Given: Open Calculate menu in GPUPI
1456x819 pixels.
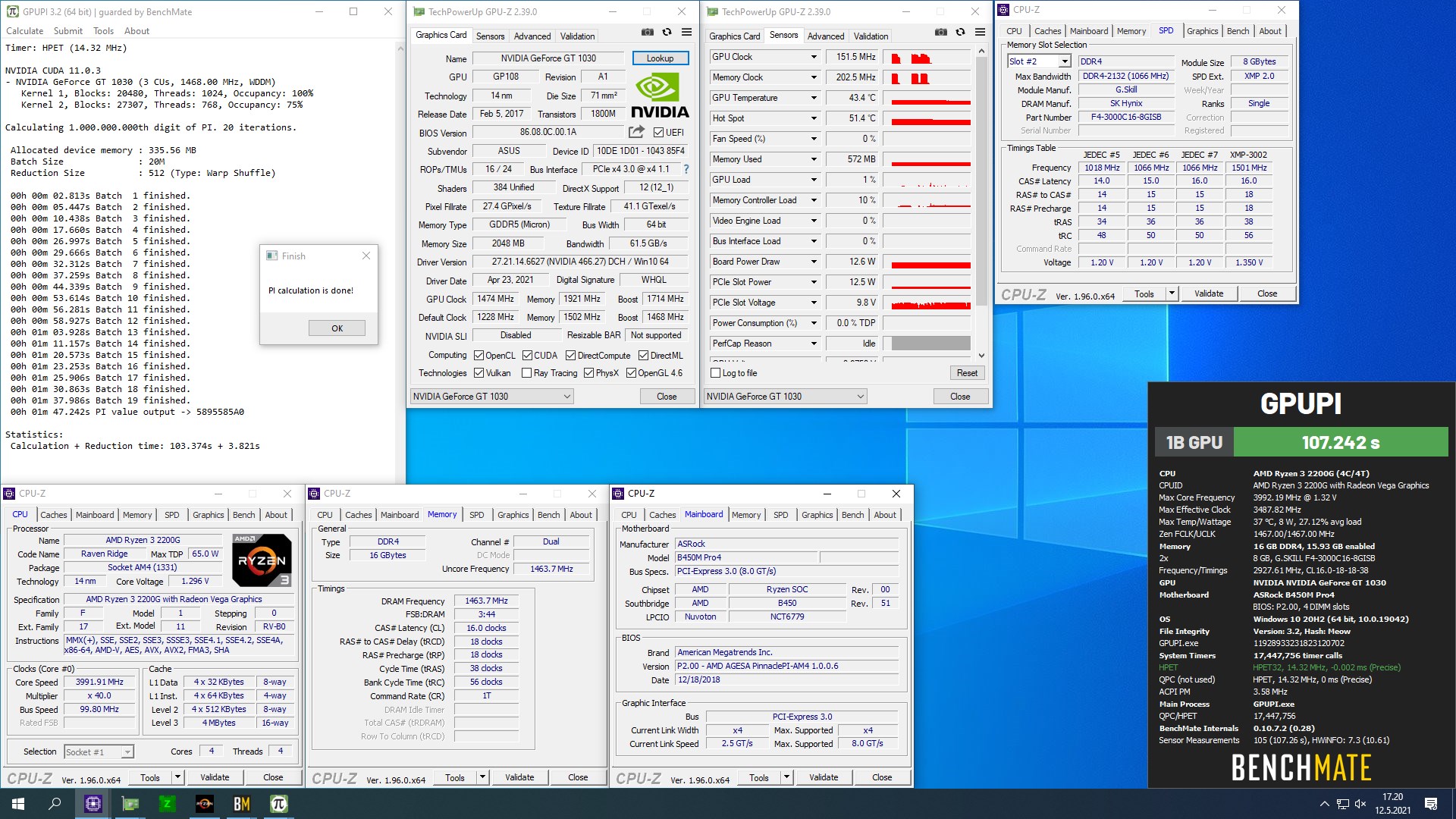Looking at the screenshot, I should tap(24, 31).
